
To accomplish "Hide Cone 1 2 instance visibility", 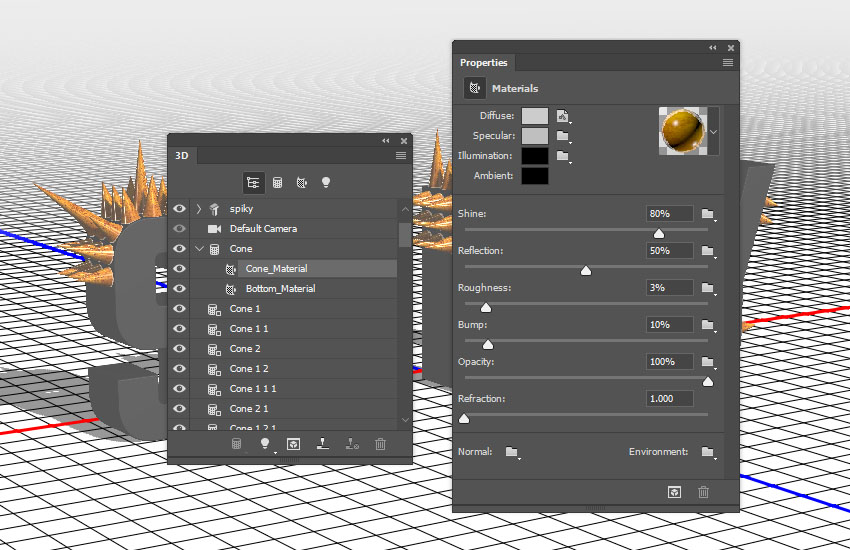I will tap(179, 369).
